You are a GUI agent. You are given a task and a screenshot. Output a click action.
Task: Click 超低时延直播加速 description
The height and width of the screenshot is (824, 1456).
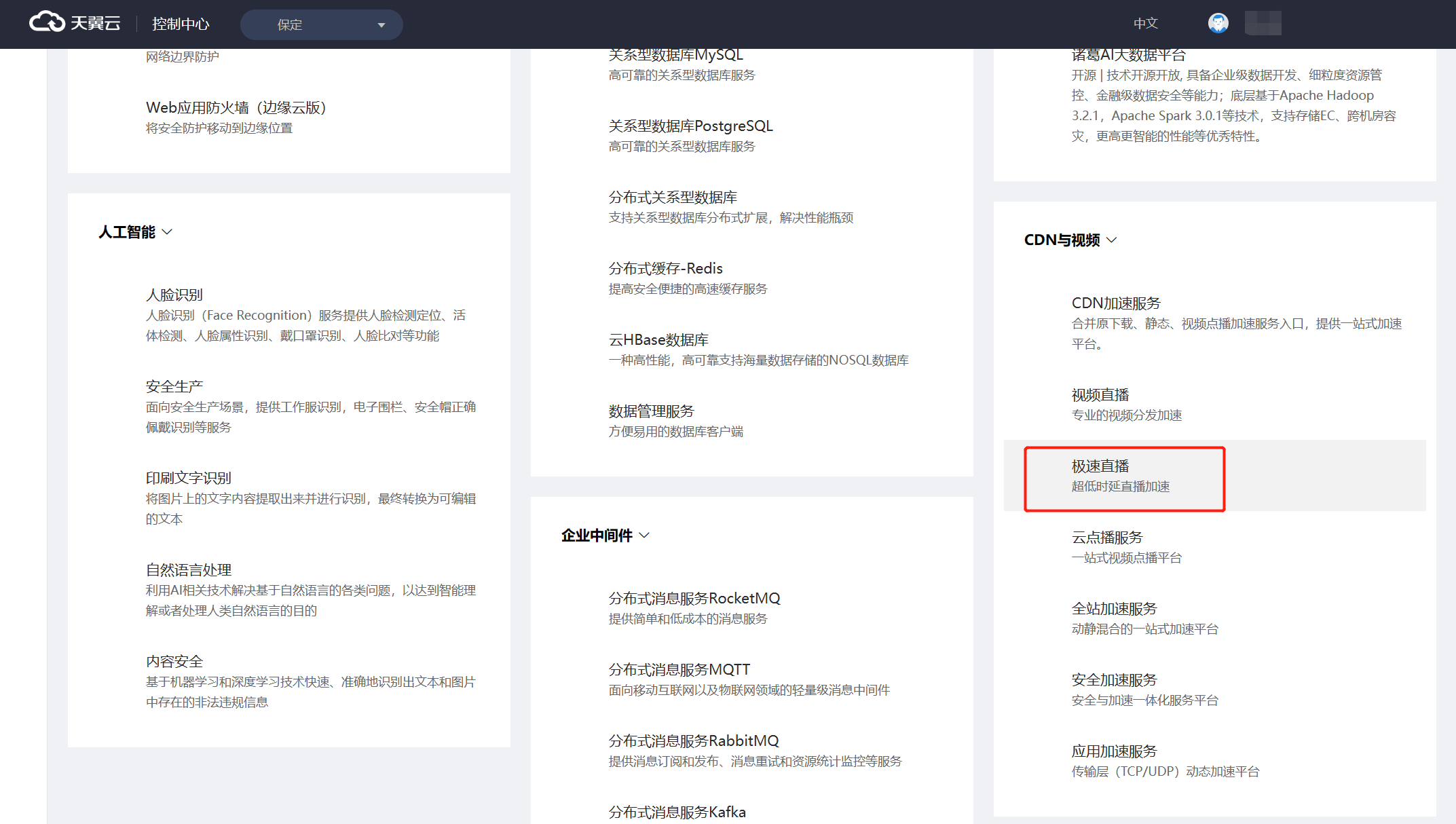tap(1121, 487)
